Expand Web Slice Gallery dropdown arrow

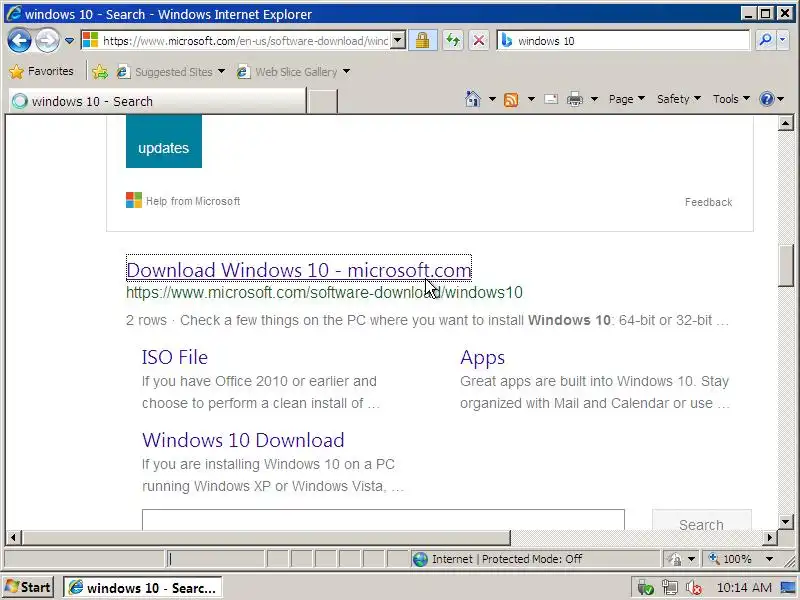[x=347, y=71]
